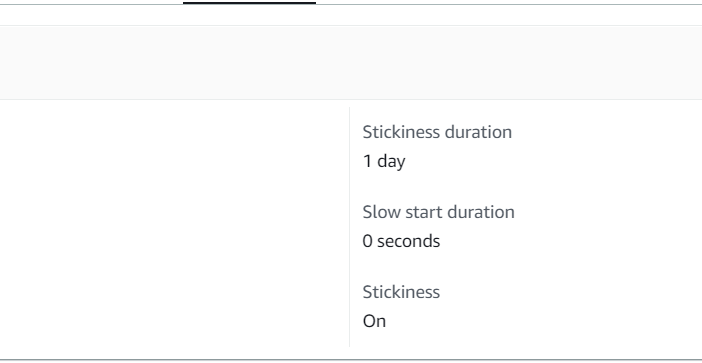Click the blank space right of "On"
The height and width of the screenshot is (363, 702).
coord(537,321)
